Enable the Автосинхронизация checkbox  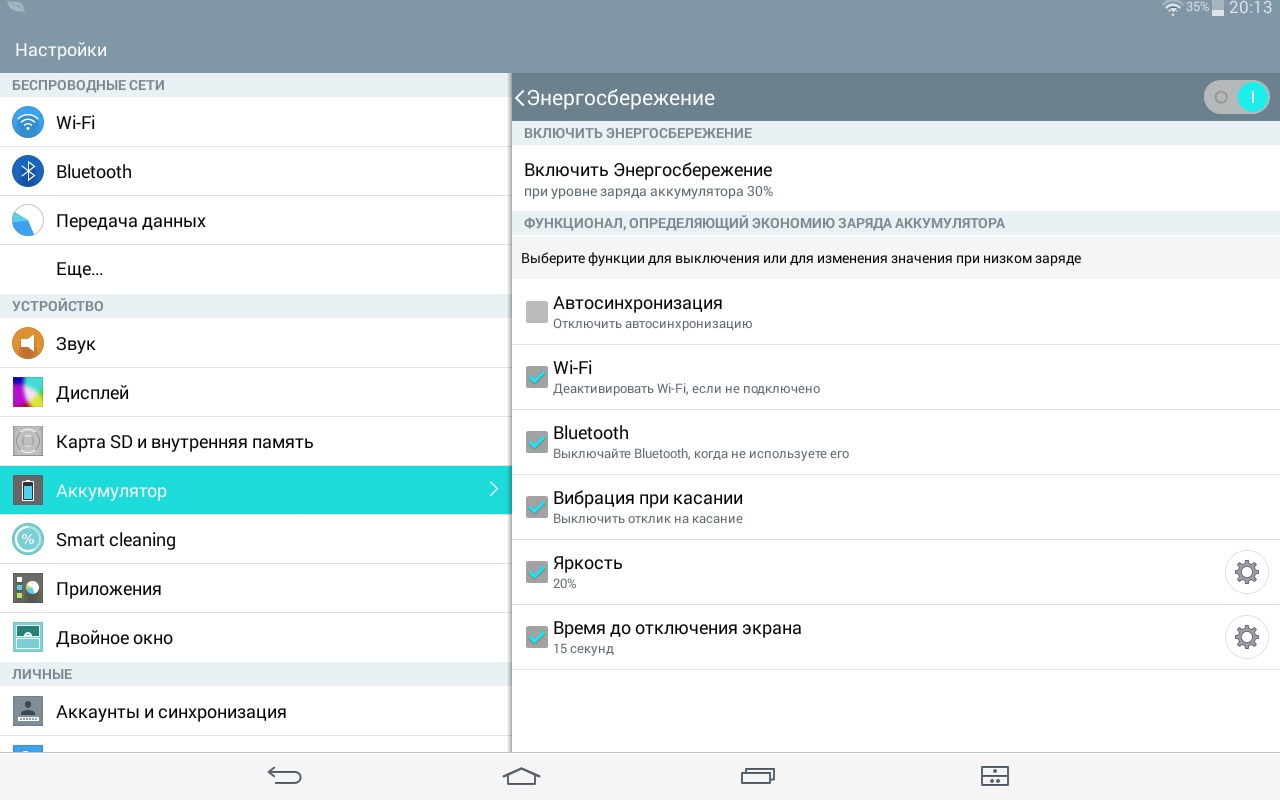[537, 312]
